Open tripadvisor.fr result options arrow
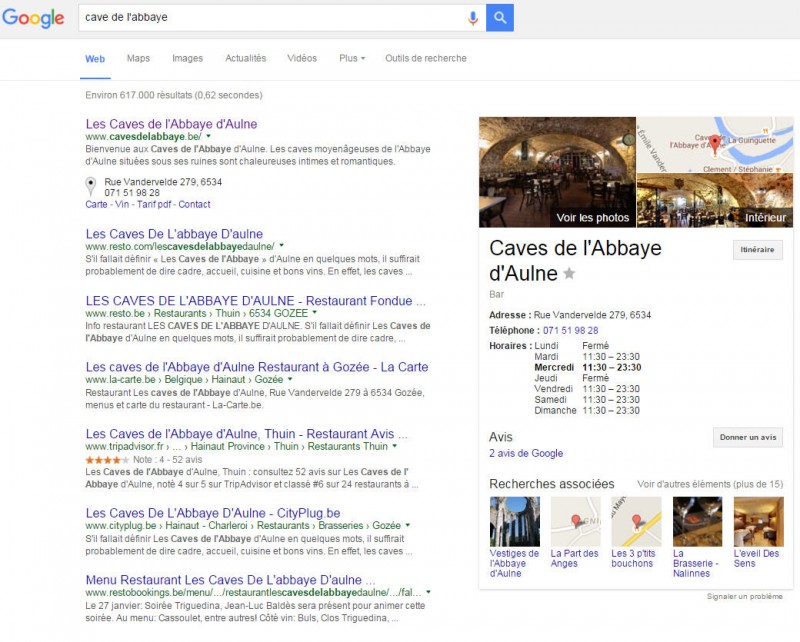This screenshot has width=800, height=642. pyautogui.click(x=394, y=446)
